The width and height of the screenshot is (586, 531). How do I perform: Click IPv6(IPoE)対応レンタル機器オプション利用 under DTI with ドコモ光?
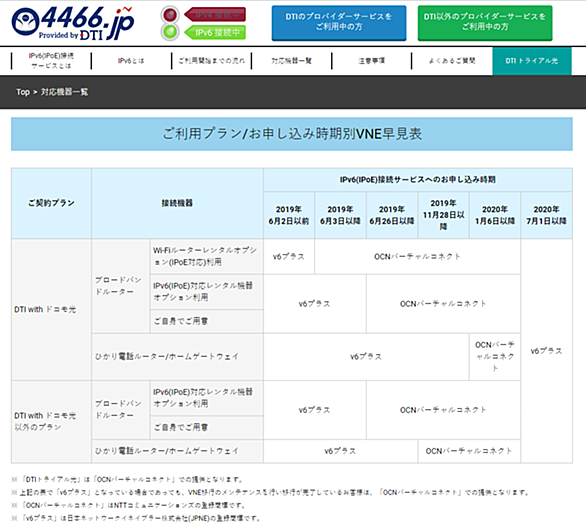point(206,292)
